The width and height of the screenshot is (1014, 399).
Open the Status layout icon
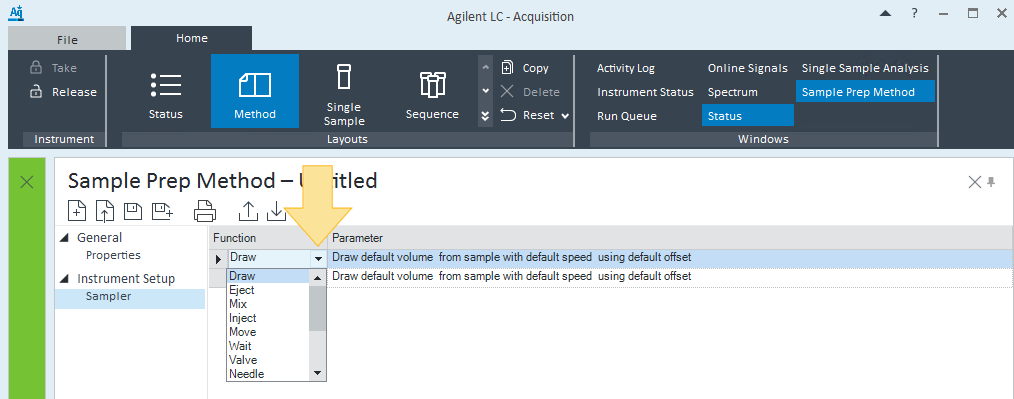166,91
